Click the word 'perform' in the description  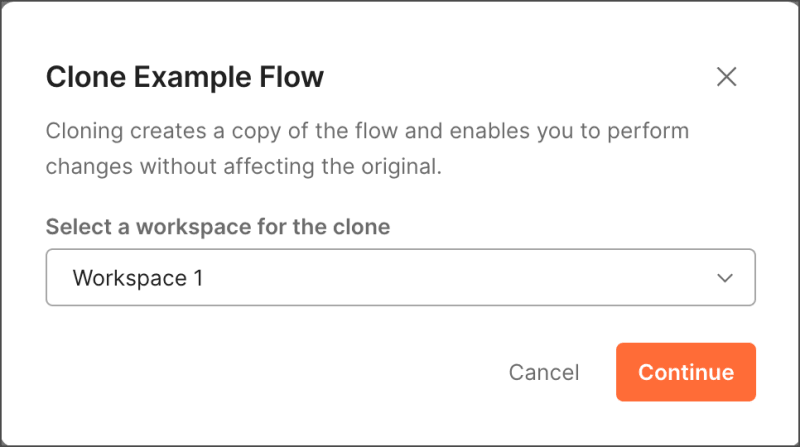[x=649, y=131]
